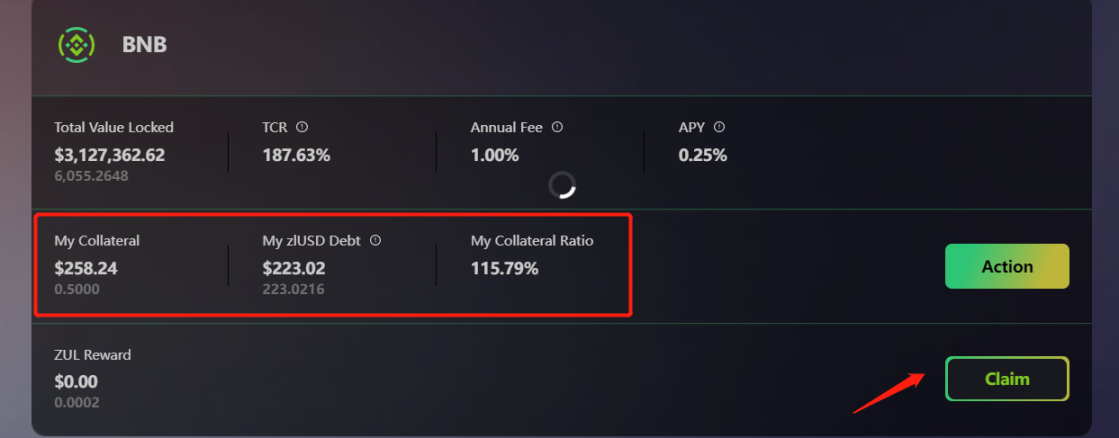This screenshot has height=438, width=1119.
Task: Click the BNB coin logo icon
Action: 76,45
